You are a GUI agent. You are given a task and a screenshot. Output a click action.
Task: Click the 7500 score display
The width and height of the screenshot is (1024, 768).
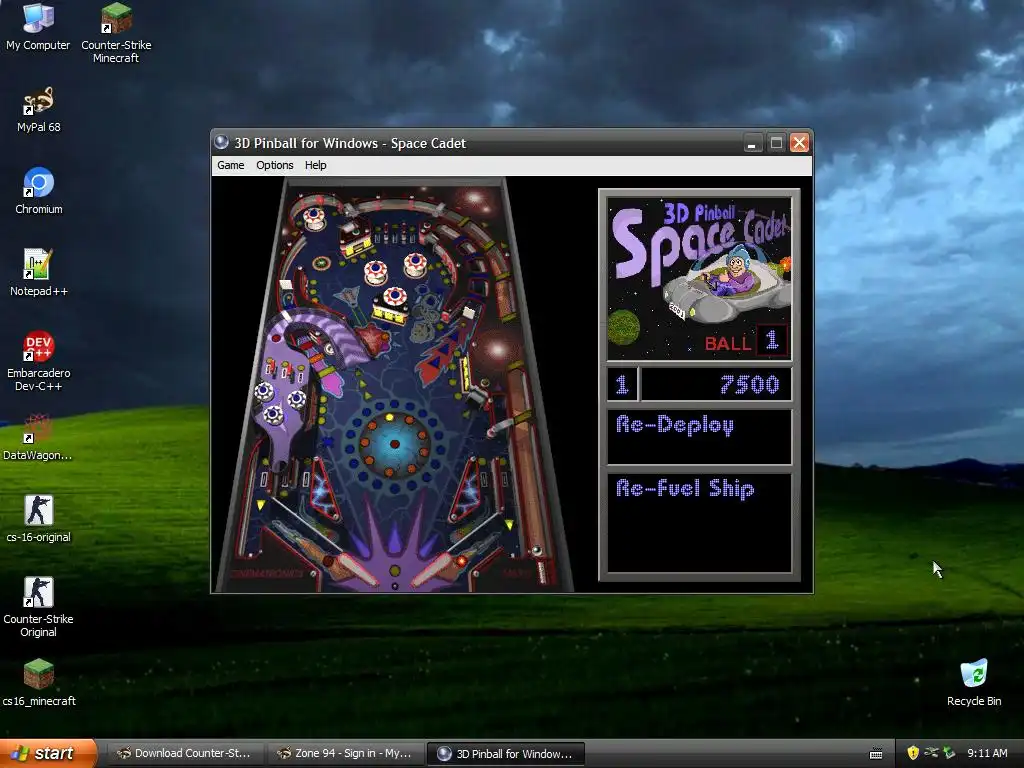(716, 384)
